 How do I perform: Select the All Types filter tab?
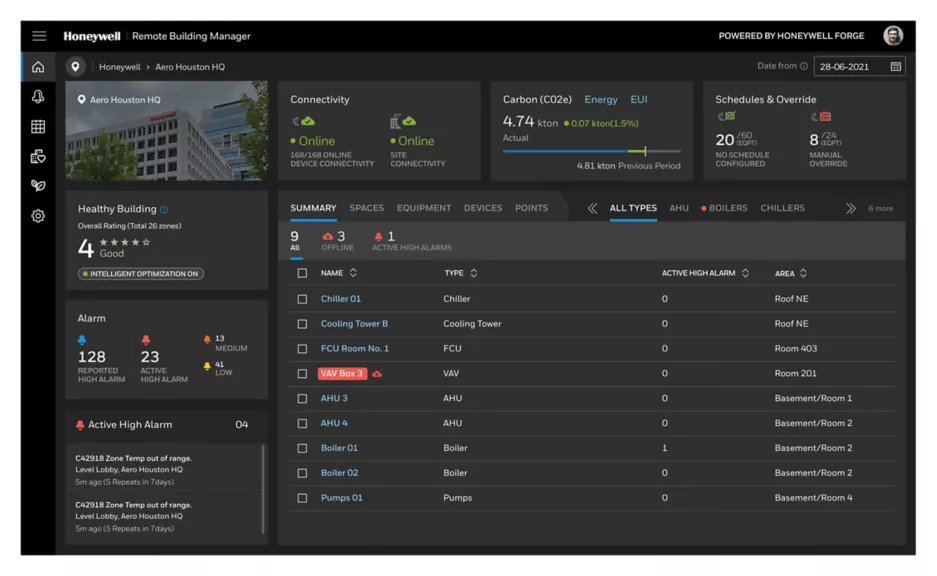coord(633,208)
